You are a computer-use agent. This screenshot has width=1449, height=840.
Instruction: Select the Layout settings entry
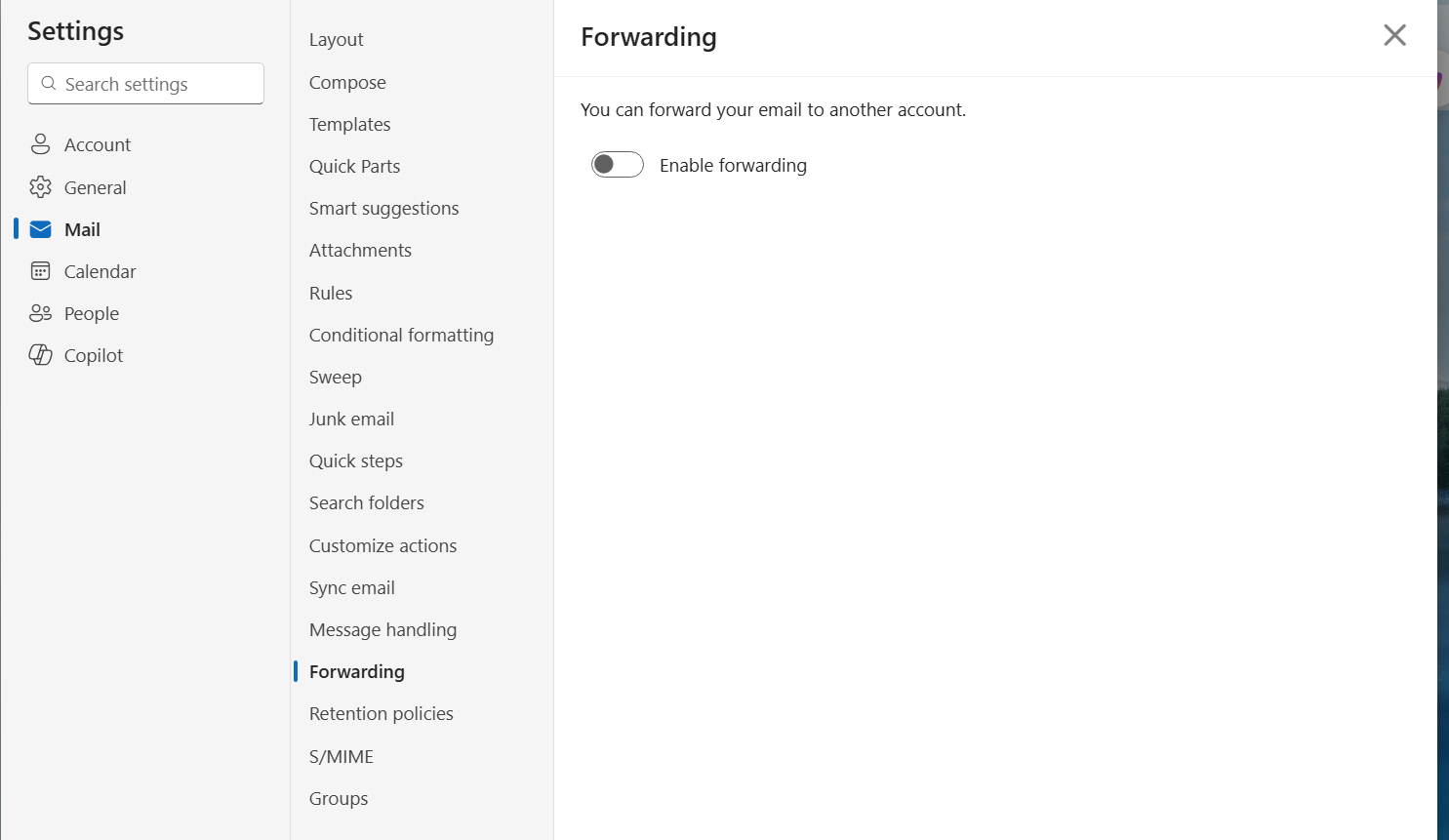(336, 39)
